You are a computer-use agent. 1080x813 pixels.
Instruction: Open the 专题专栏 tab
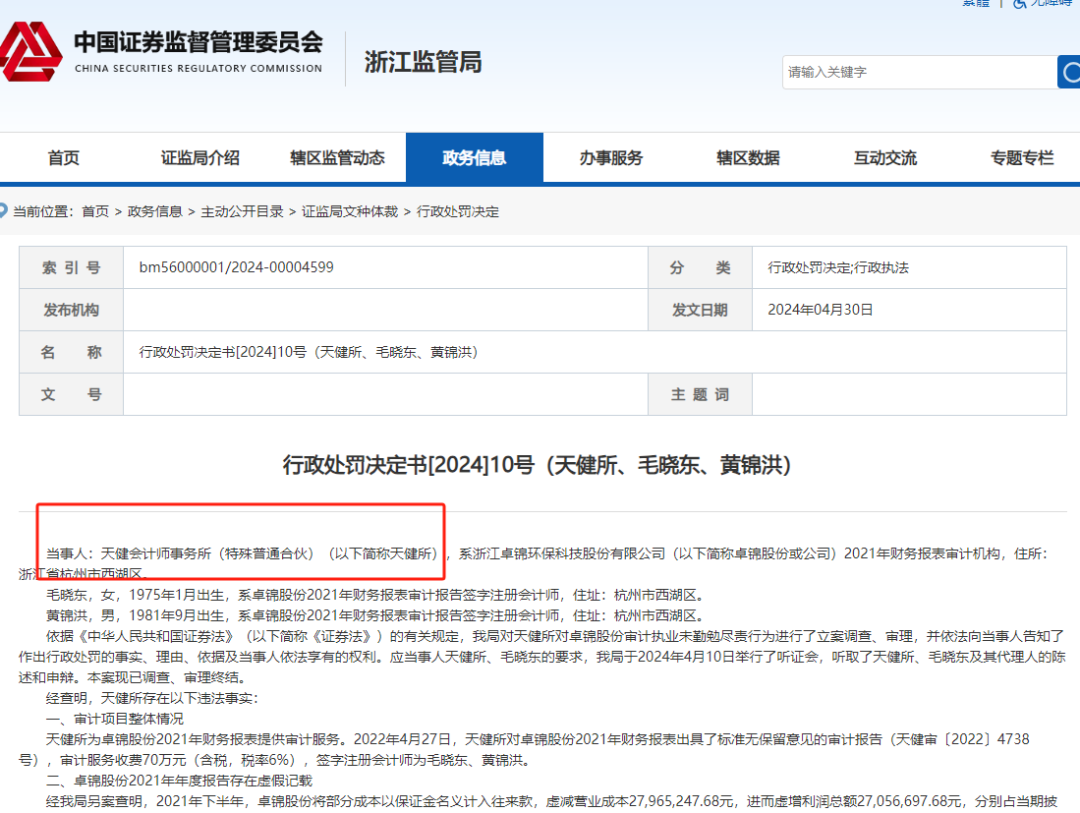click(x=1022, y=158)
